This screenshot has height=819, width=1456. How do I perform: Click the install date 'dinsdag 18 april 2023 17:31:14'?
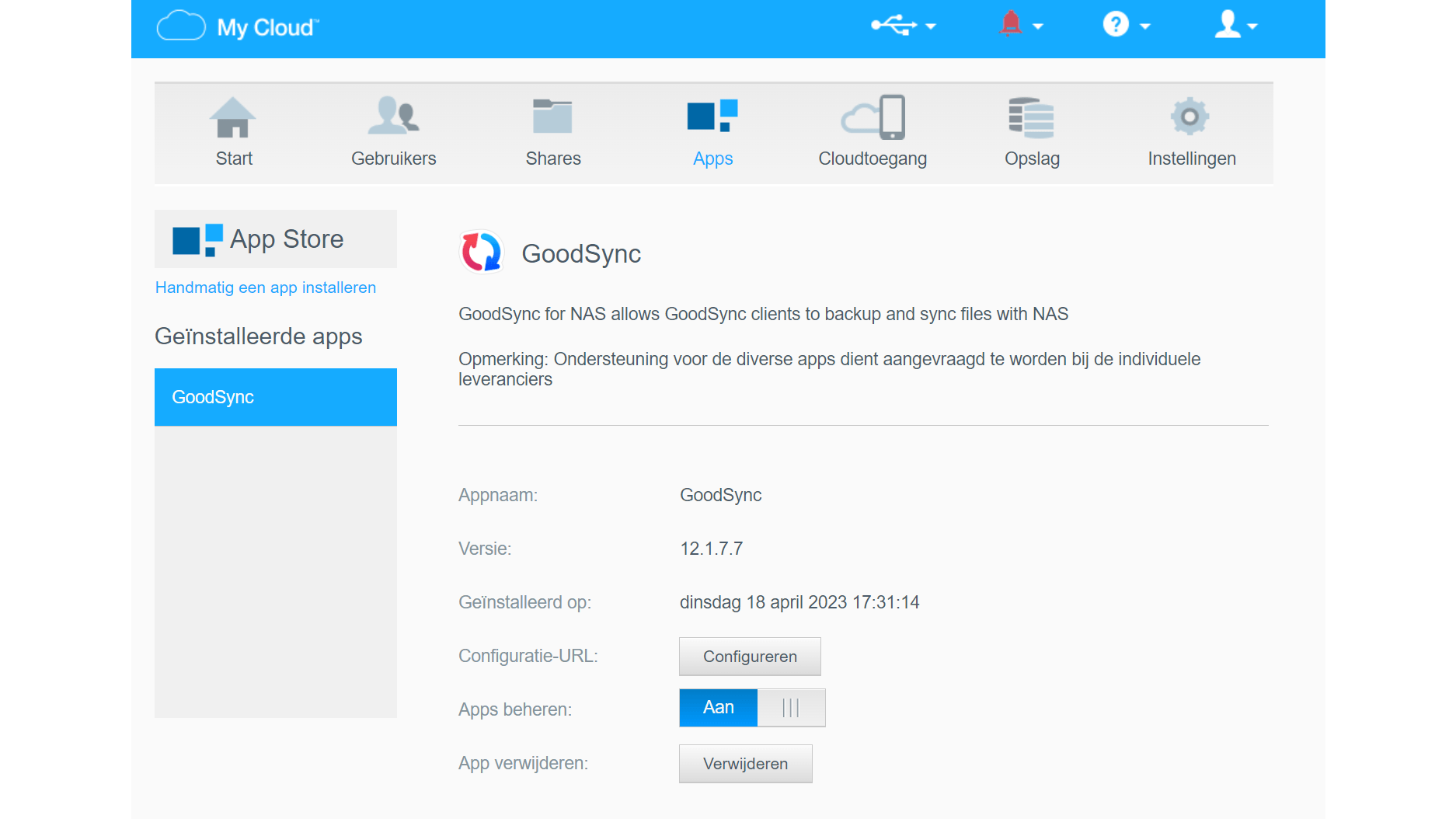point(799,603)
